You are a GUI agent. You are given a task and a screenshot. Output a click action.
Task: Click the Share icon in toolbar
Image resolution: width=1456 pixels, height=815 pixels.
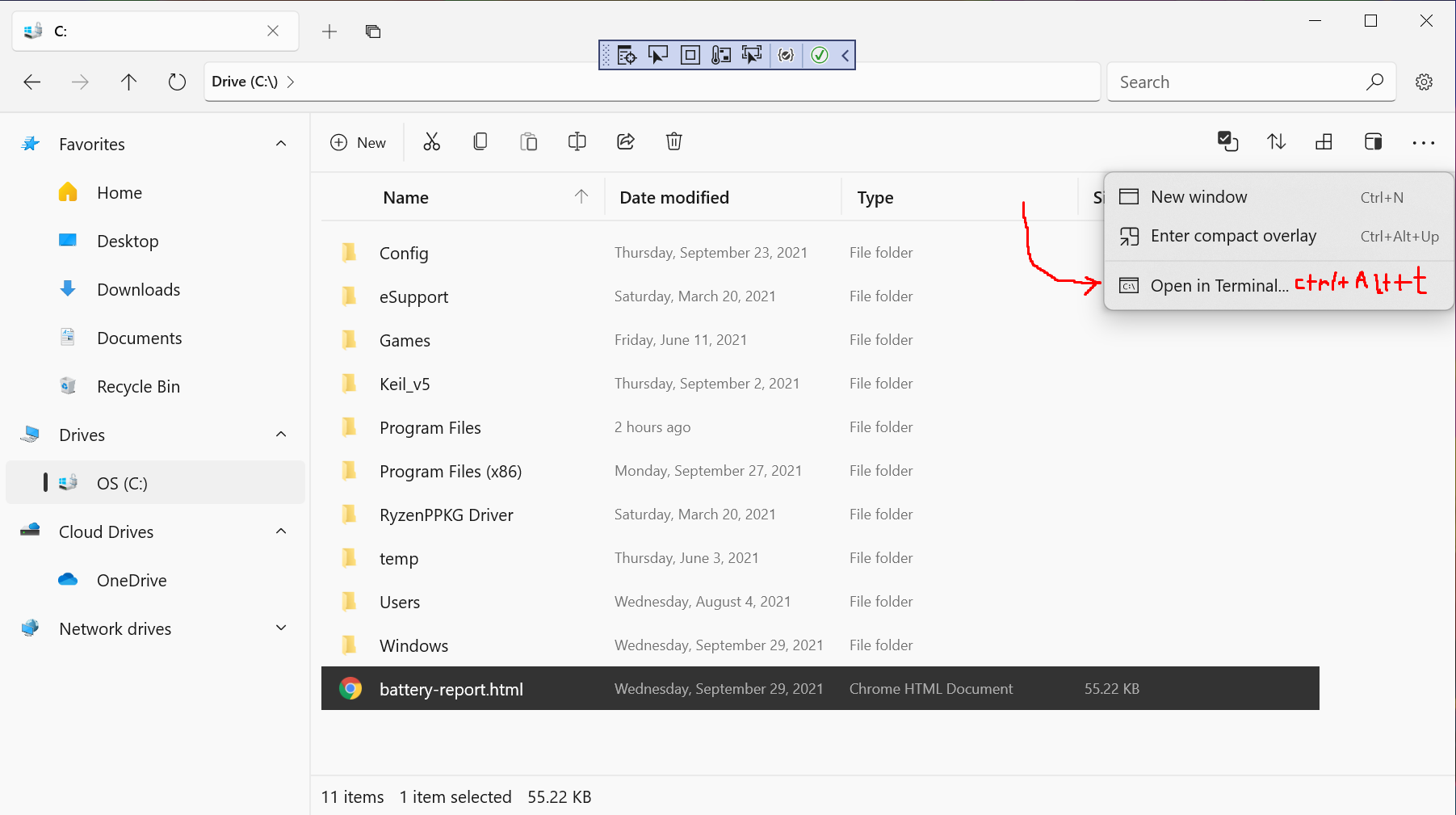click(626, 142)
